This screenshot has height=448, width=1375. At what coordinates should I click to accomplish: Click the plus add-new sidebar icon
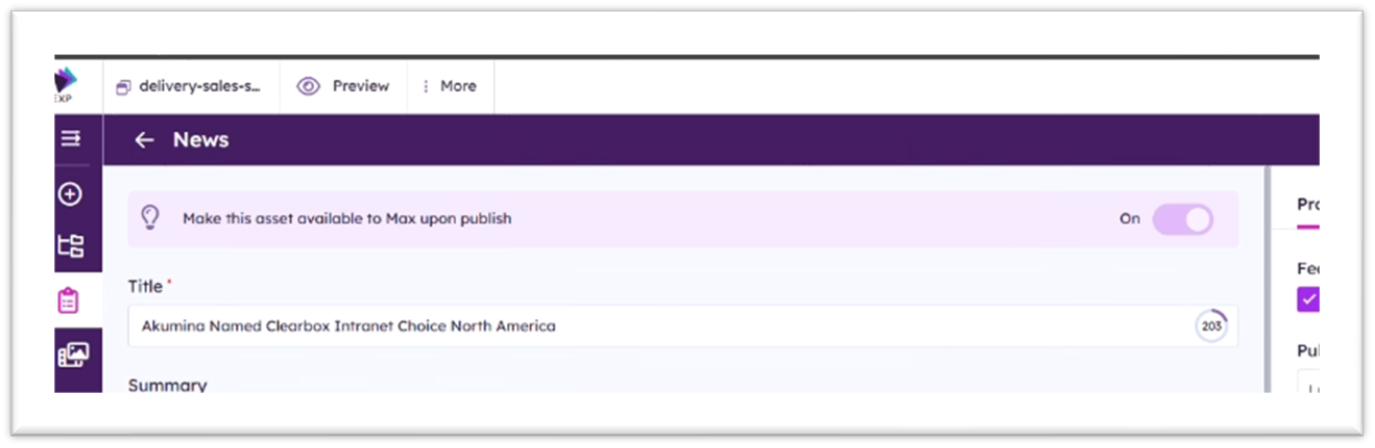70,194
